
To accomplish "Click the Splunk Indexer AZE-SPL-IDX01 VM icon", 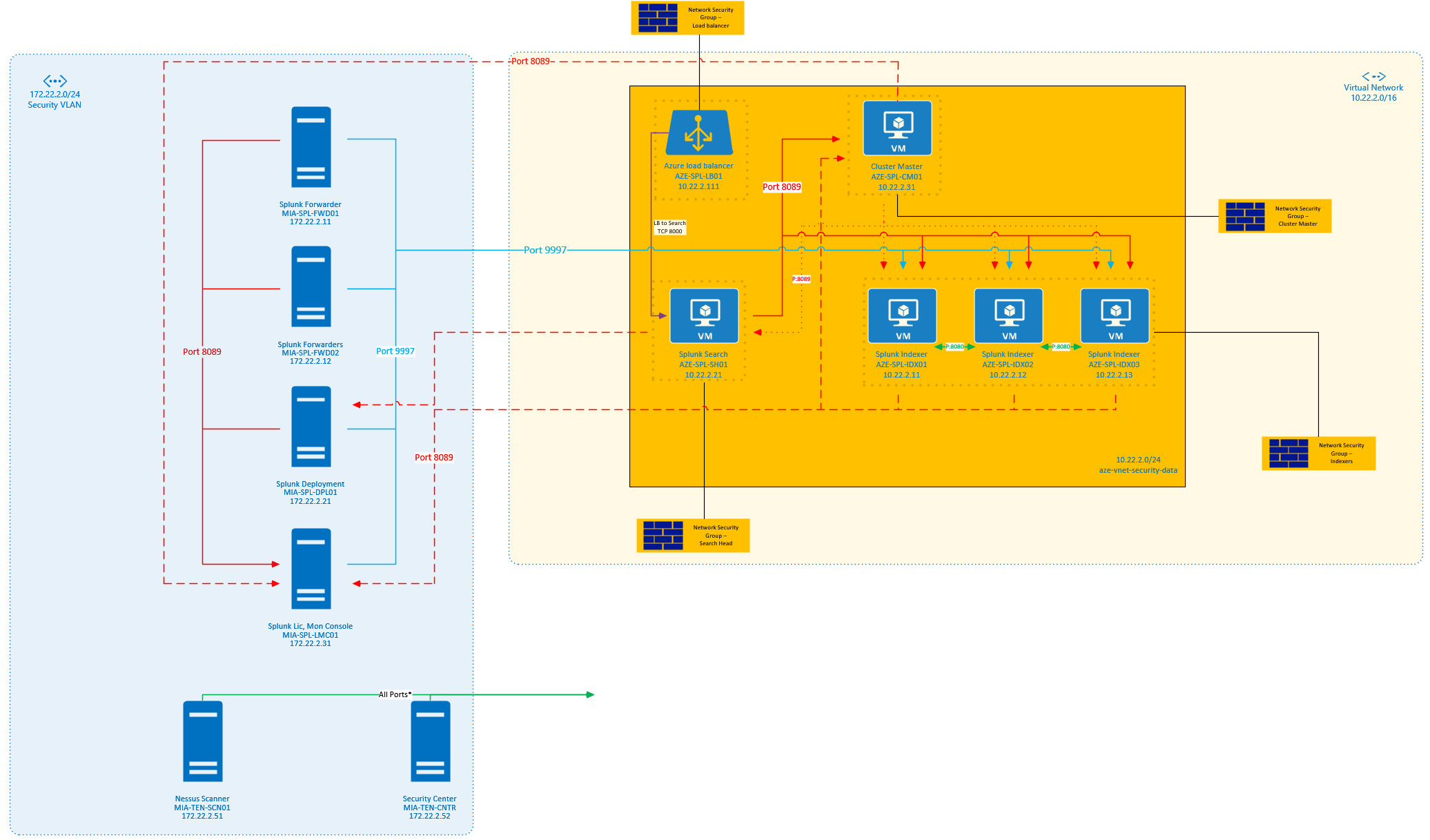I will click(x=902, y=315).
